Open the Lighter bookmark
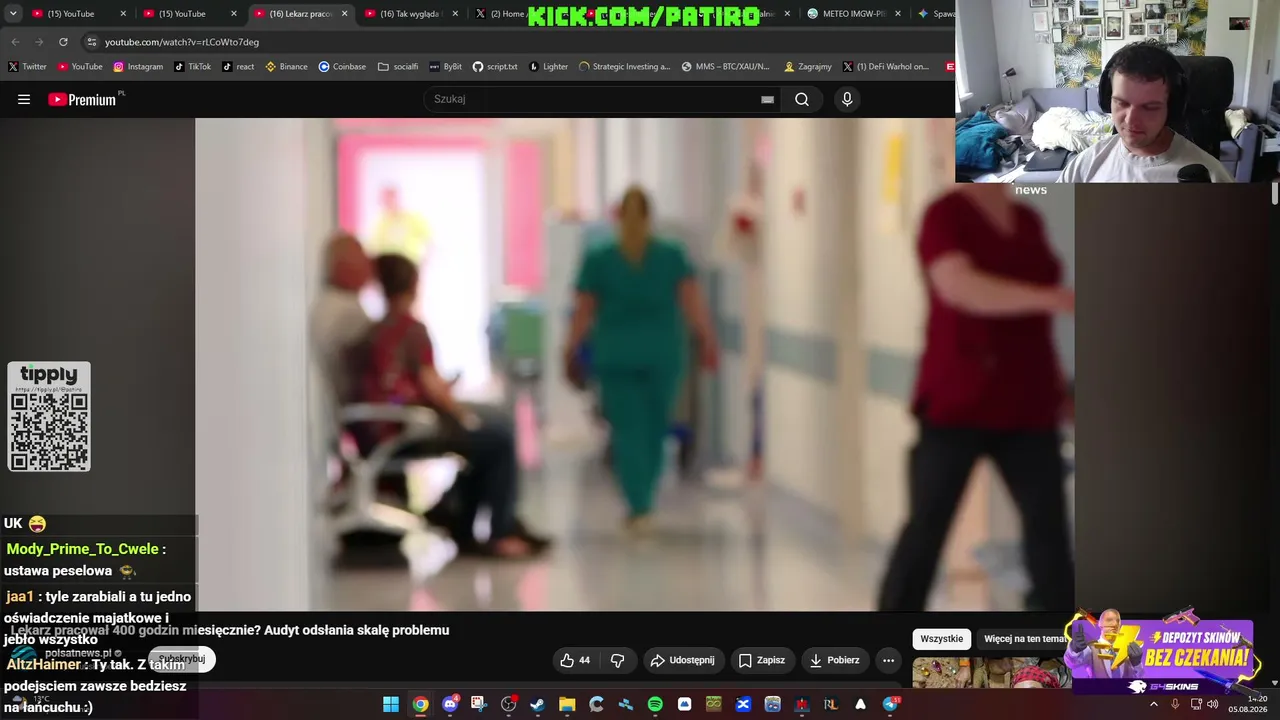1280x720 pixels. point(548,67)
